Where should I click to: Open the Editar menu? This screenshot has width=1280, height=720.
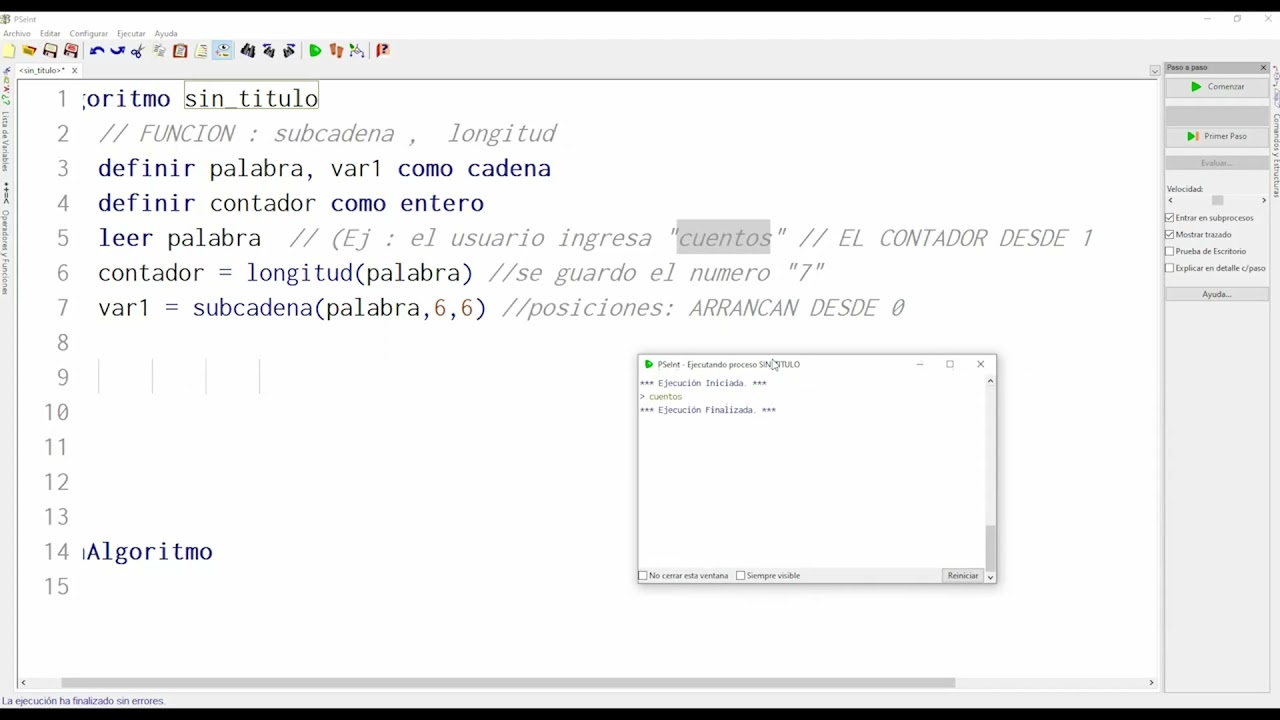[50, 34]
